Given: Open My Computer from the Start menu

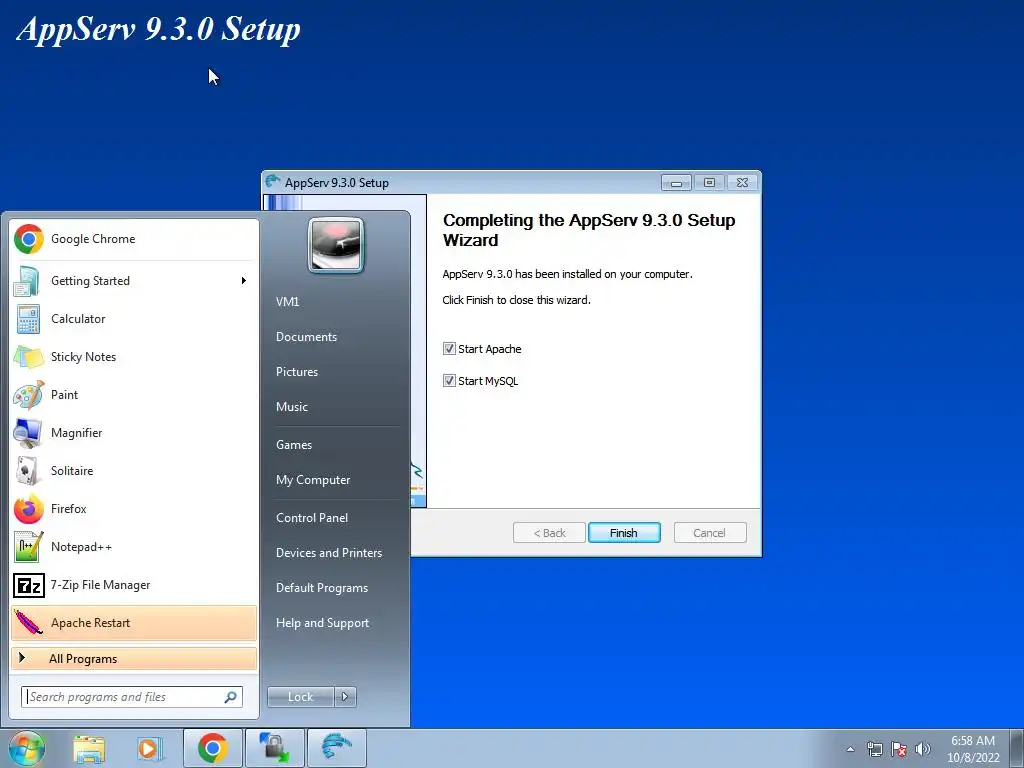Looking at the screenshot, I should [x=313, y=480].
